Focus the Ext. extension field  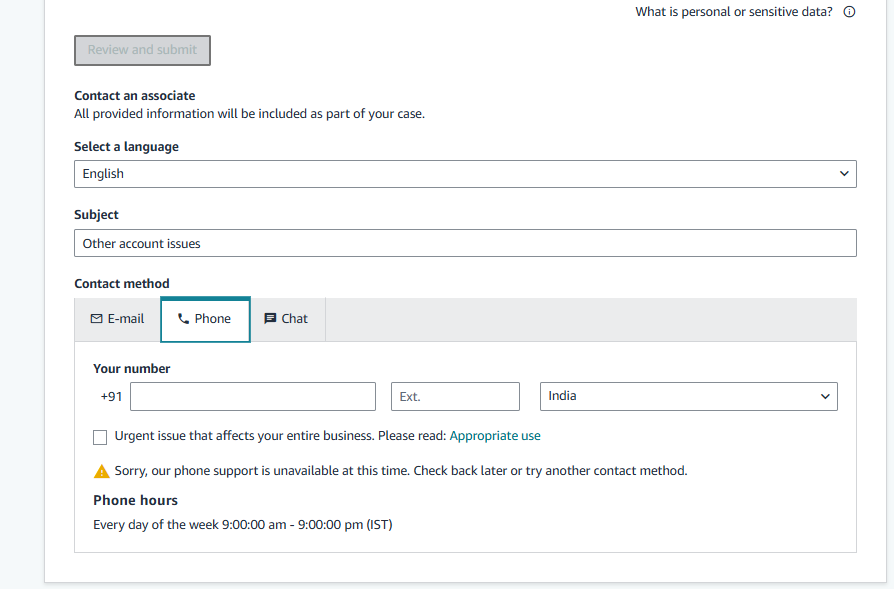(x=455, y=396)
